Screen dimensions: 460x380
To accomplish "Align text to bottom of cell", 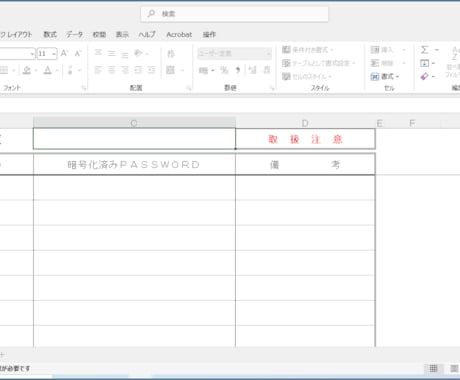I will (x=124, y=54).
